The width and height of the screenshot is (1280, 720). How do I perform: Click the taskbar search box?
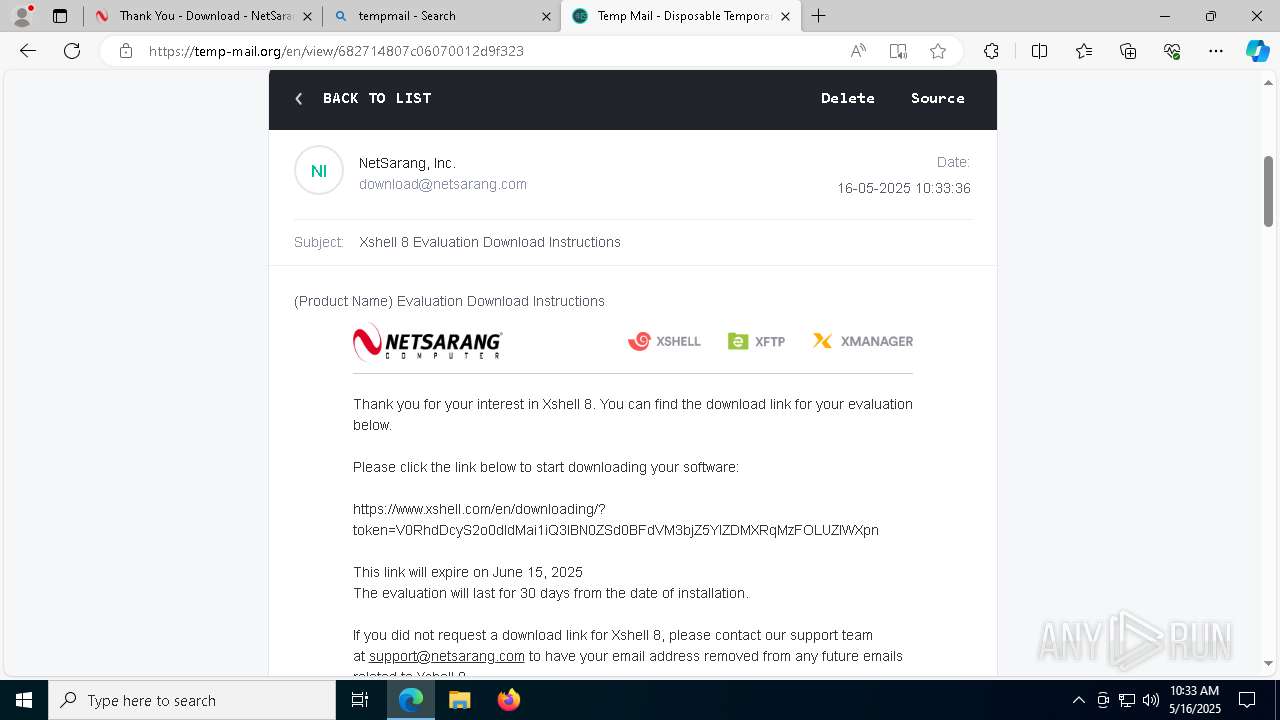[192, 700]
